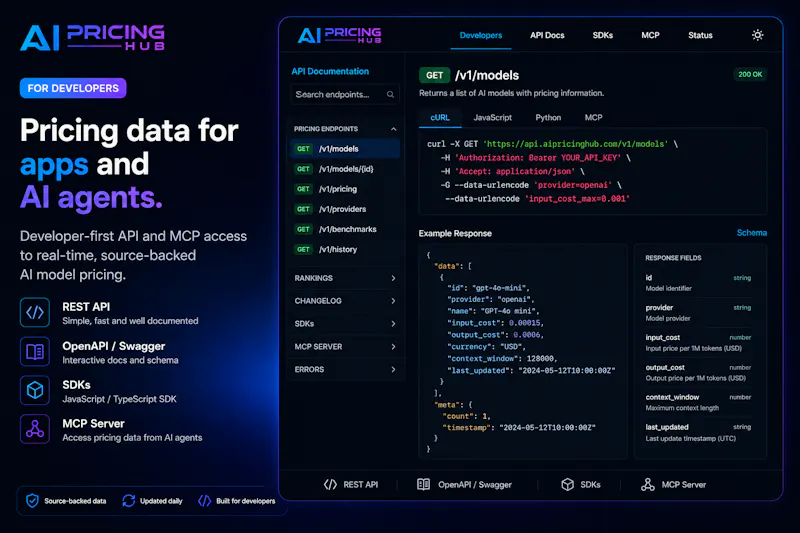Click the SDKs cube icon in left feature list
Viewport: 800px width, 533px height.
35,390
